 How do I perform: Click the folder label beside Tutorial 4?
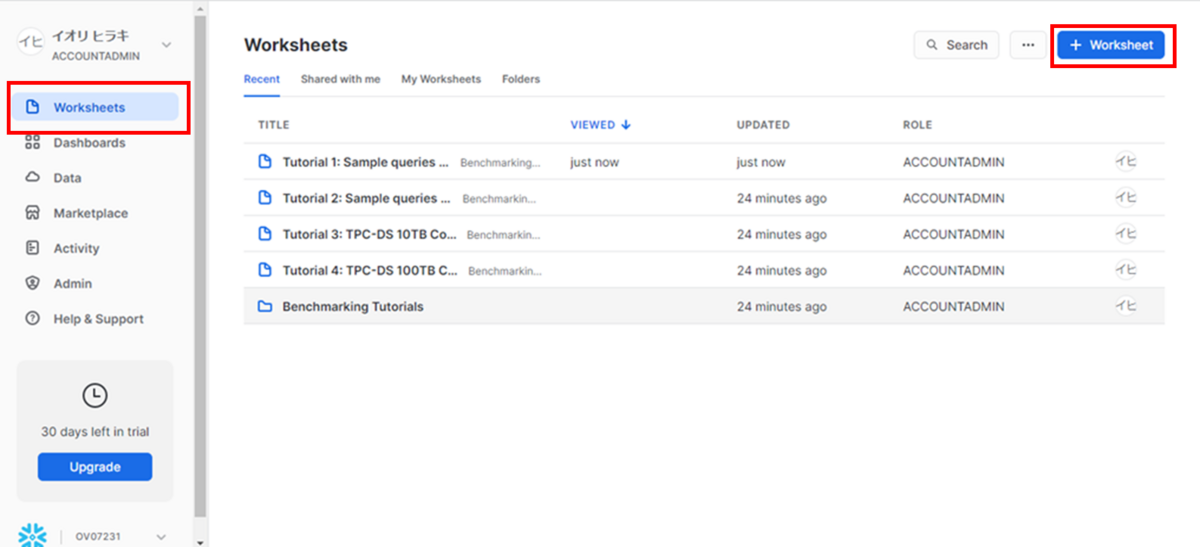[x=504, y=270]
